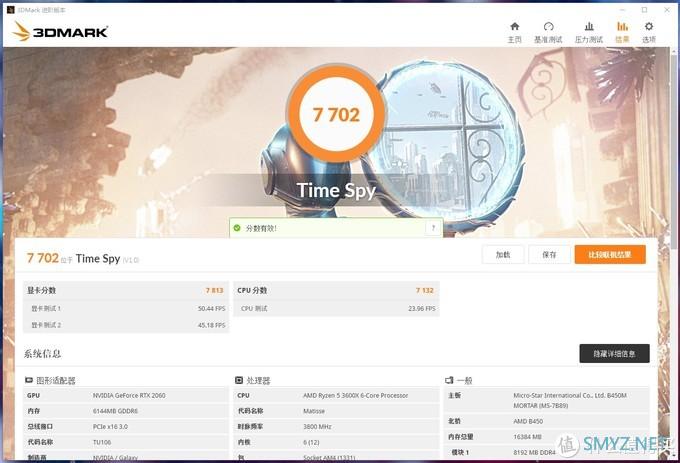
Task: Open the Stress Tests (压力测试) icon
Action: pos(589,26)
